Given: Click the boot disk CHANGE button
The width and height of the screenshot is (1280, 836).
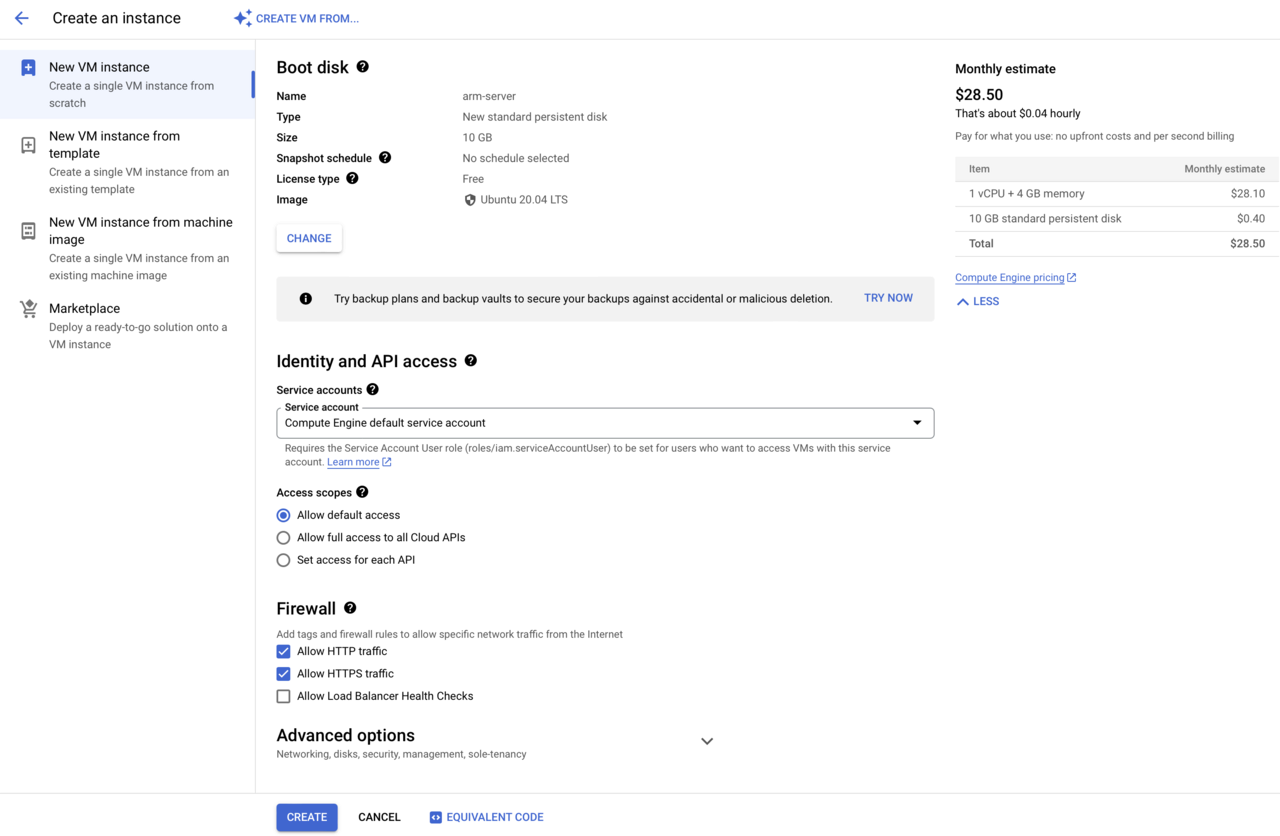Looking at the screenshot, I should (x=309, y=238).
